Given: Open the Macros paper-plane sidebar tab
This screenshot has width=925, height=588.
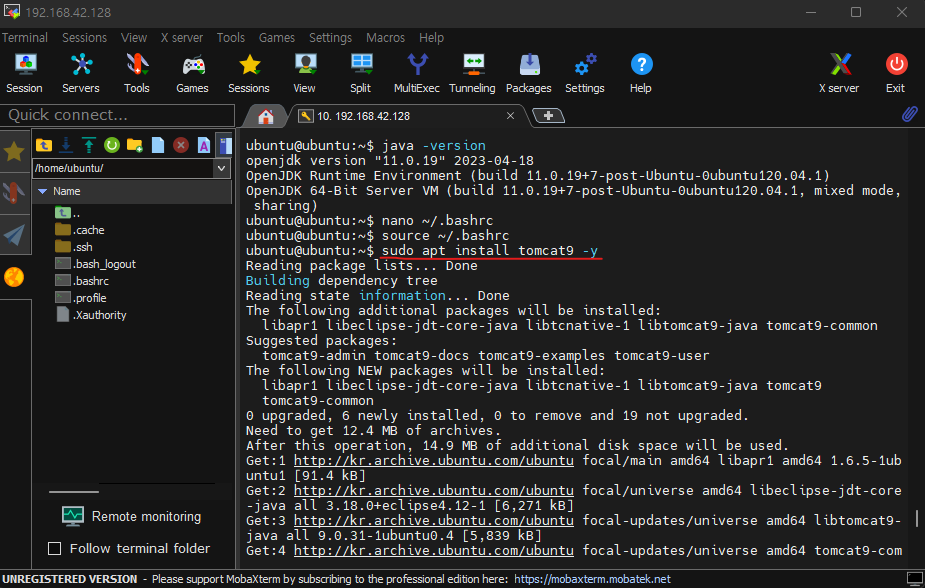Looking at the screenshot, I should [x=14, y=235].
